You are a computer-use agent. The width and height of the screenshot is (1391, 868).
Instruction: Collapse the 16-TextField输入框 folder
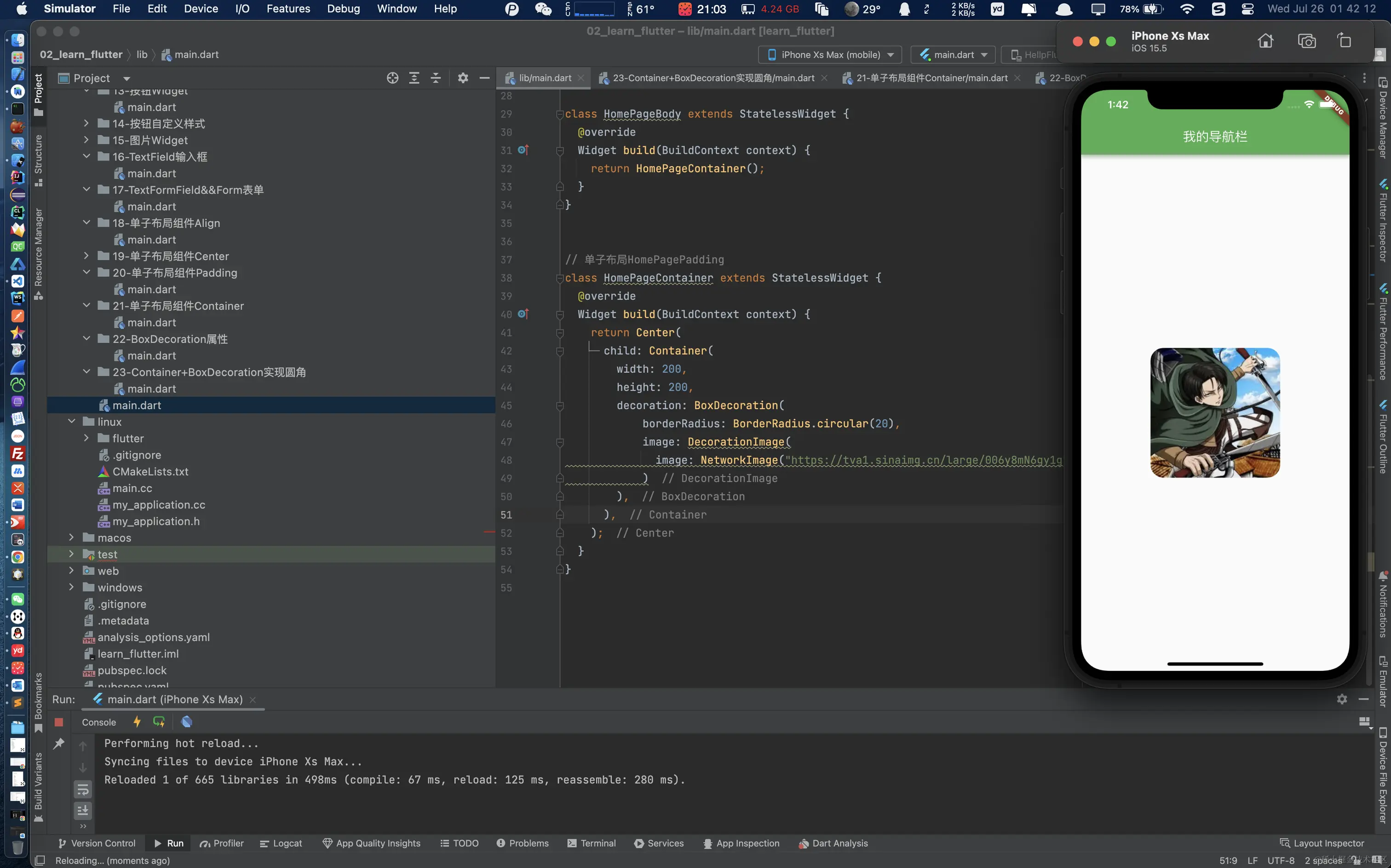point(86,156)
